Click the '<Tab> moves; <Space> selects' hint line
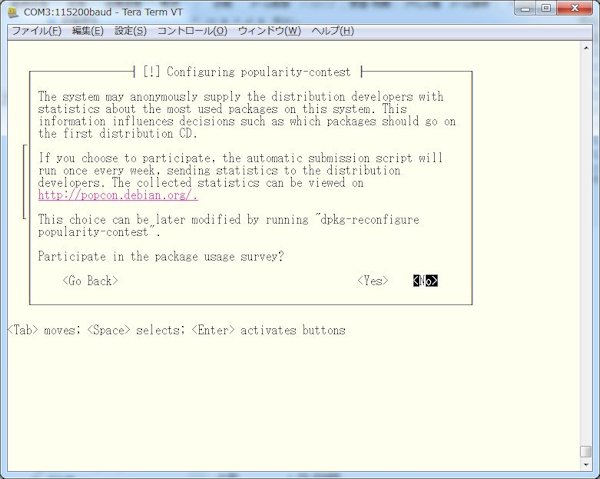Viewport: 600px width, 479px height. tap(177, 330)
